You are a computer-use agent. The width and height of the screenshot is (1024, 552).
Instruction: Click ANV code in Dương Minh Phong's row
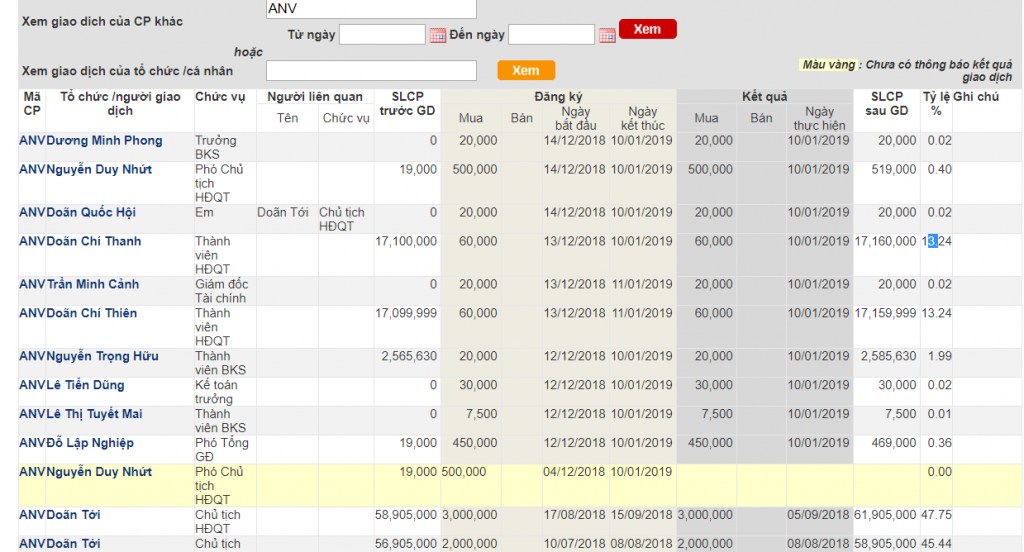point(32,141)
